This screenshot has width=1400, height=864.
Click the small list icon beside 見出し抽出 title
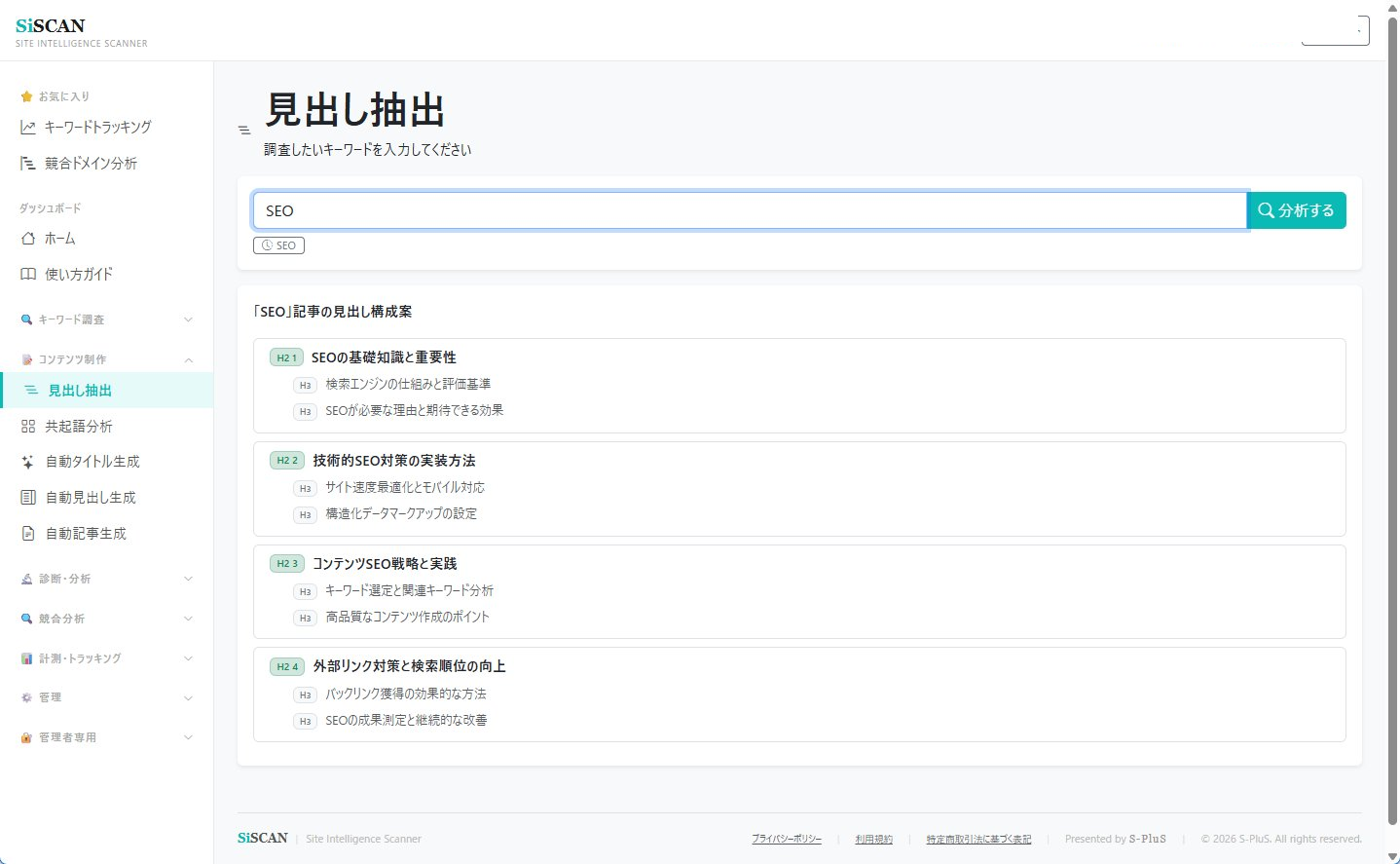tap(244, 130)
